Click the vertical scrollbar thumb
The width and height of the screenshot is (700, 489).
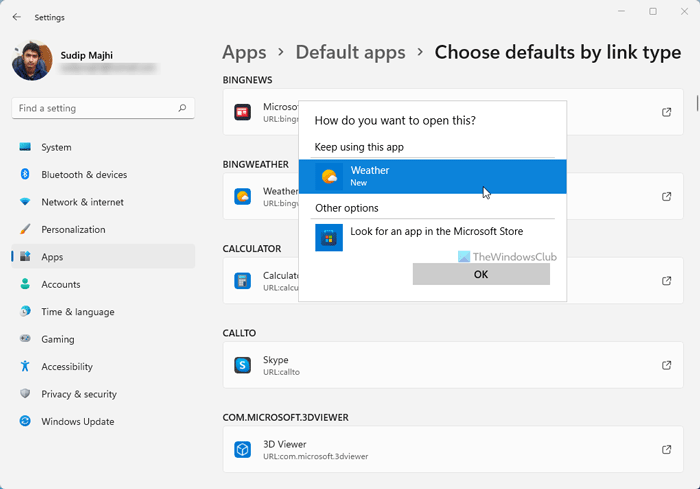coord(696,103)
